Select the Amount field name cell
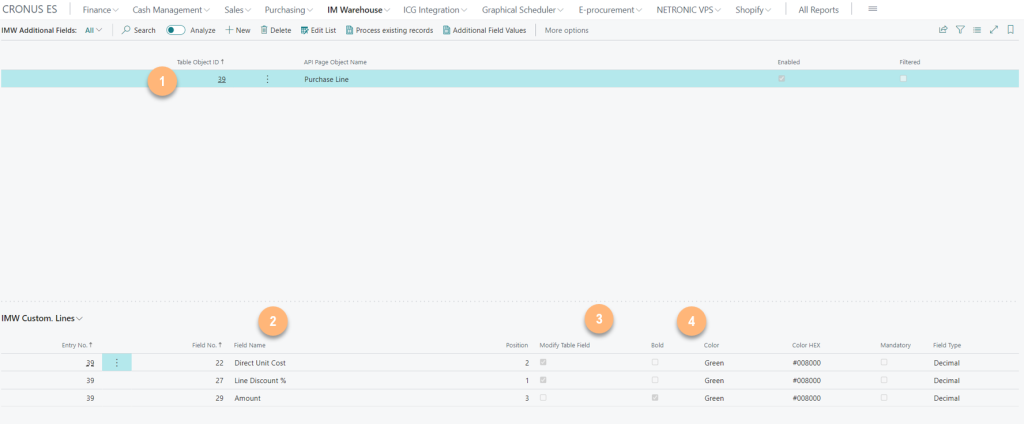Viewport: 1024px width, 424px height. [248, 398]
